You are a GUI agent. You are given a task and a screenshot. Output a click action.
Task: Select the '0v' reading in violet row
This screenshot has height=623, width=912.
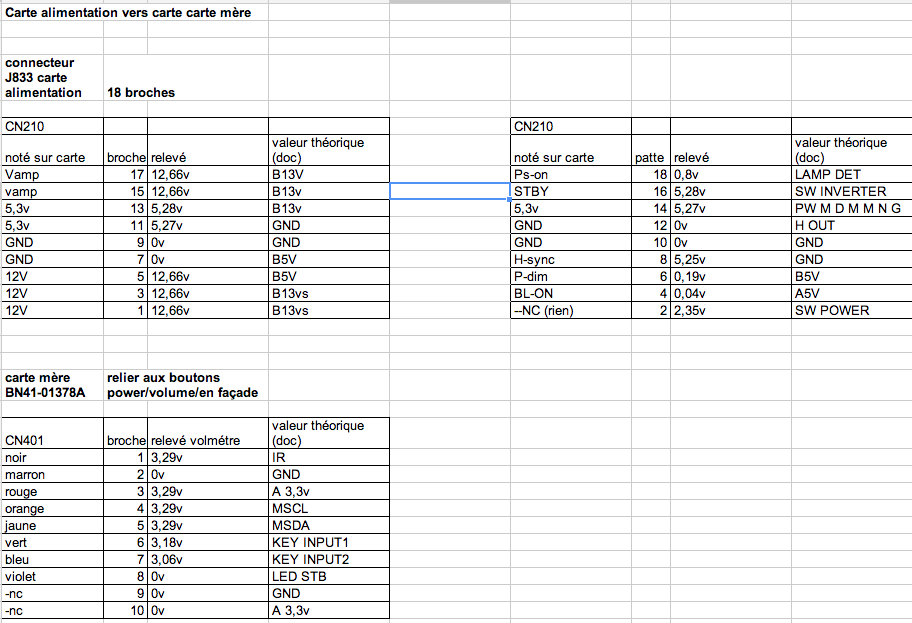[x=208, y=576]
